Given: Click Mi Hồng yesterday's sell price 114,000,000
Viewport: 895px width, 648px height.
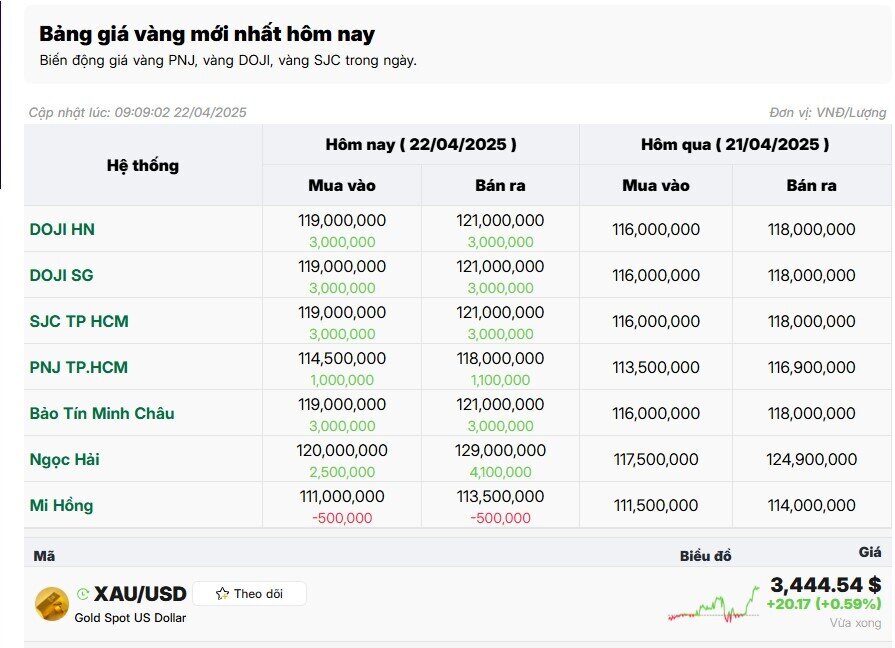Looking at the screenshot, I should [x=812, y=506].
